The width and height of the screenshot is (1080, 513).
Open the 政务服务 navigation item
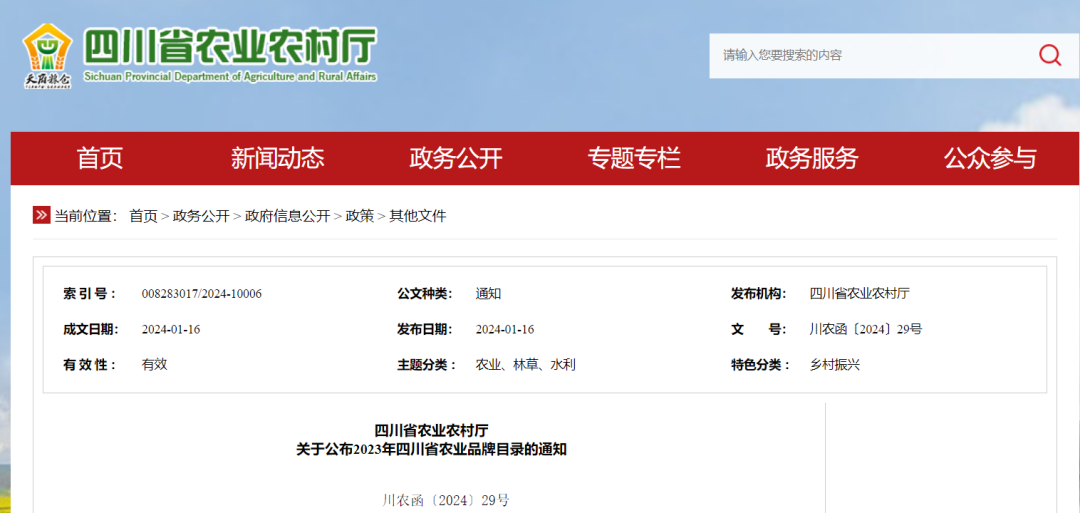(x=812, y=158)
